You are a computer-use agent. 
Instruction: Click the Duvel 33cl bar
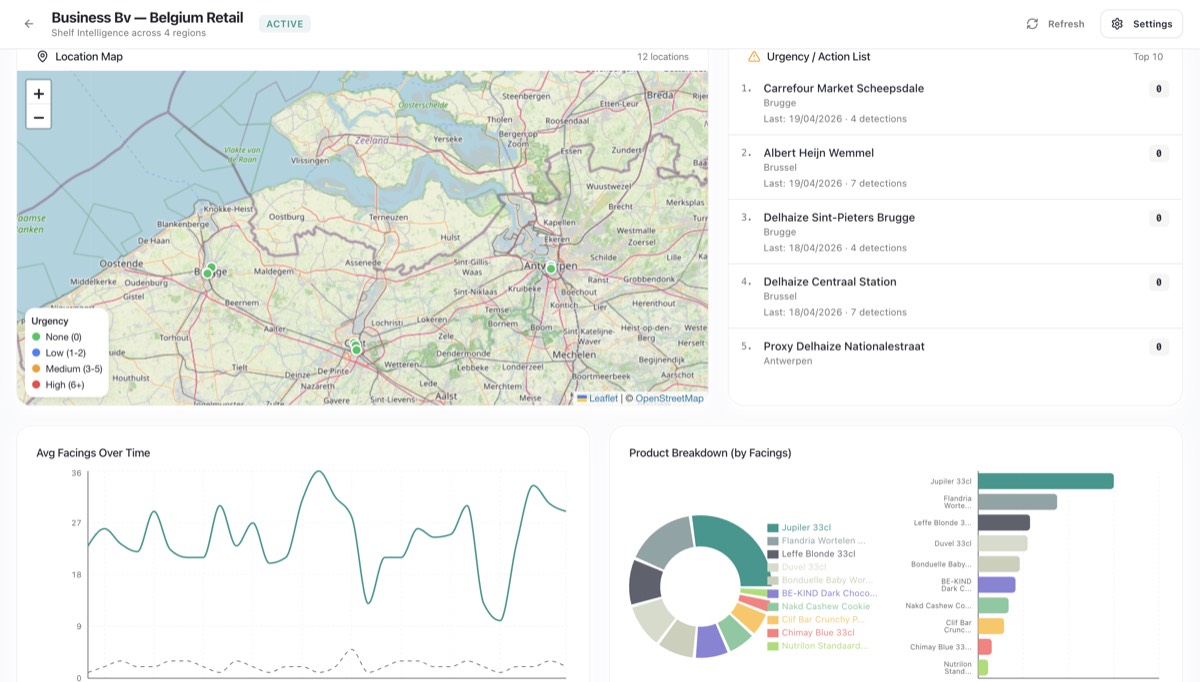pyautogui.click(x=1002, y=543)
